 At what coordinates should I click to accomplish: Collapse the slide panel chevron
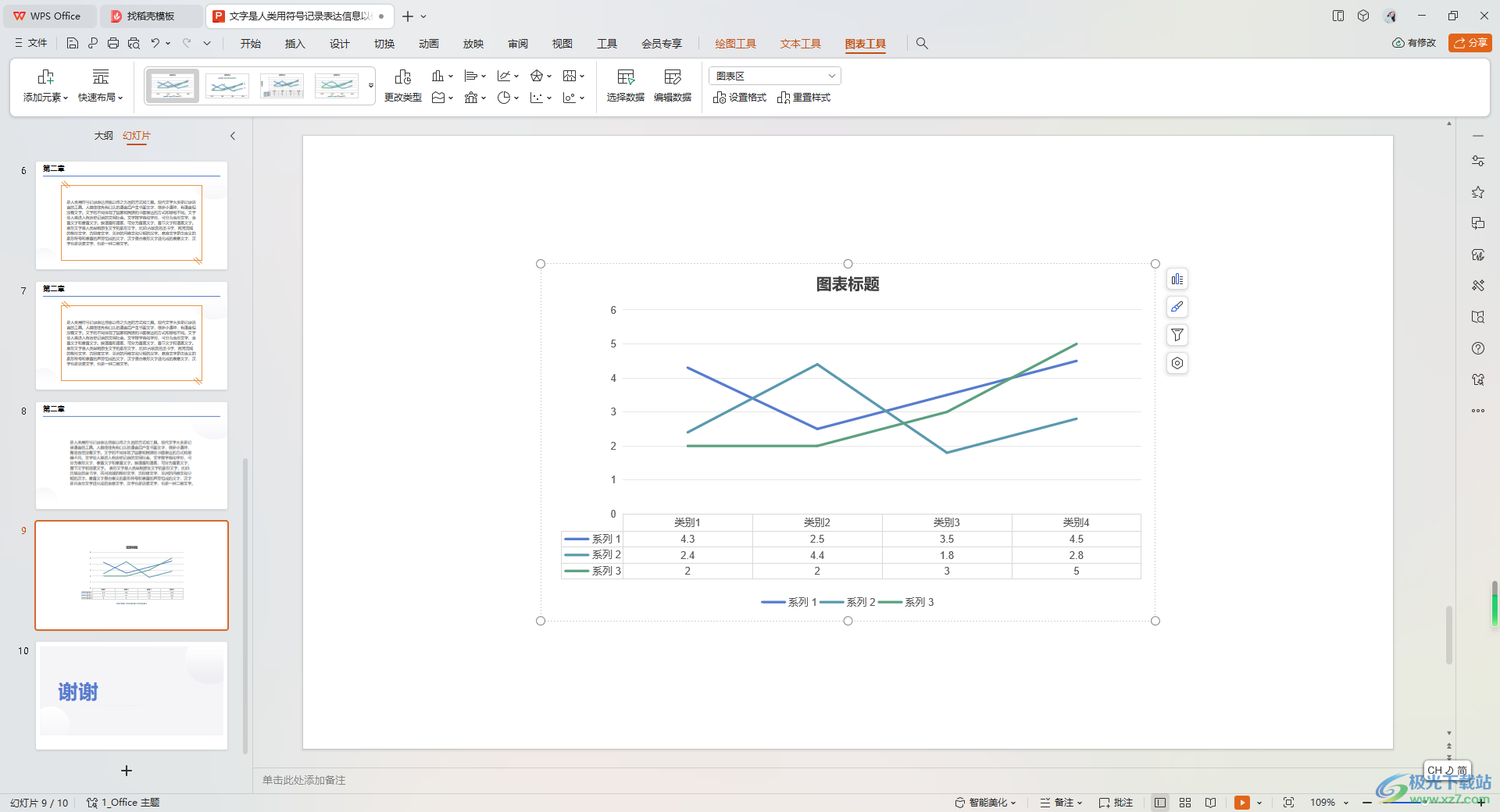(233, 136)
